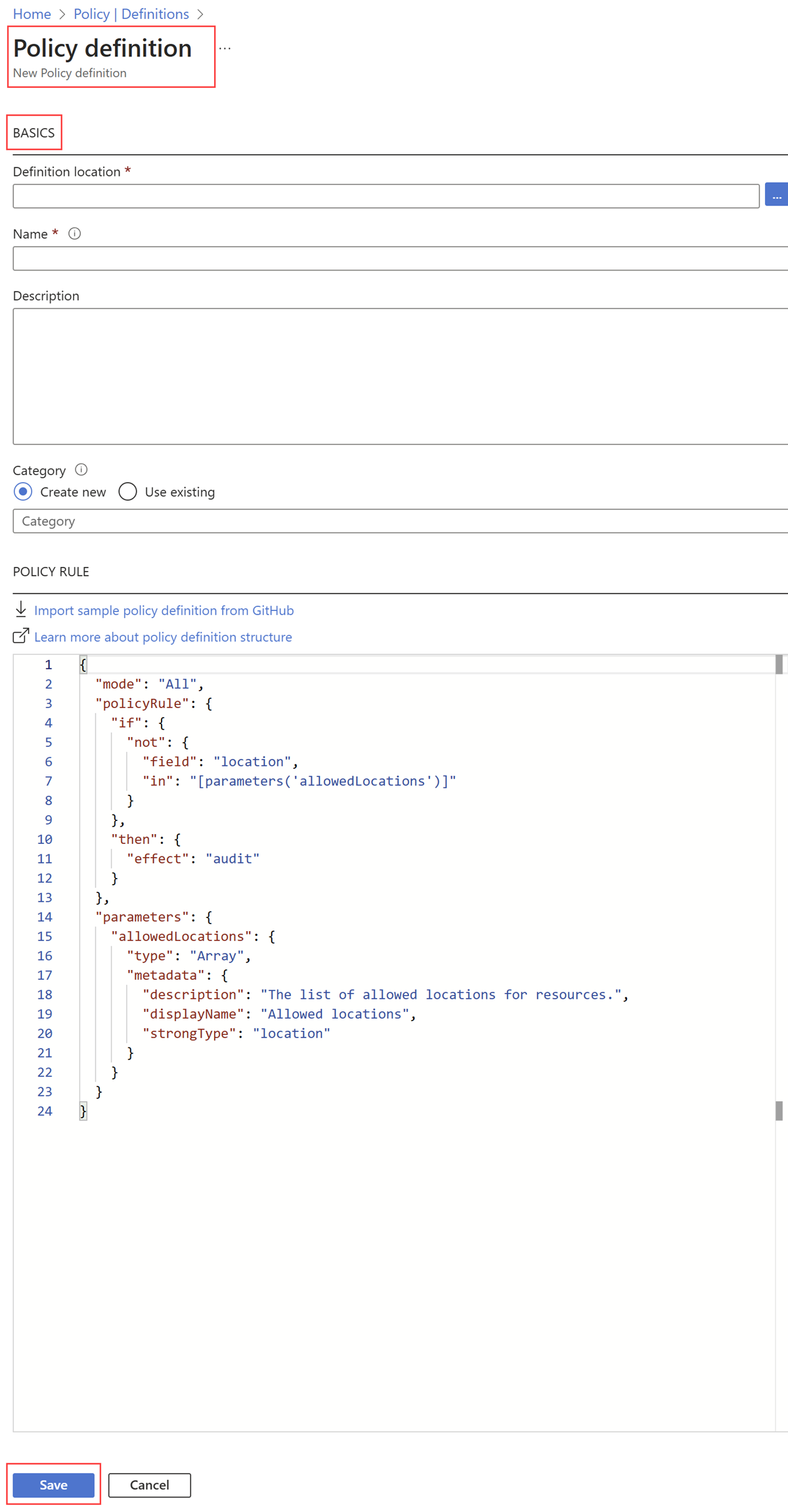Go to Home in the breadcrumb
This screenshot has width=788, height=1512.
point(32,14)
